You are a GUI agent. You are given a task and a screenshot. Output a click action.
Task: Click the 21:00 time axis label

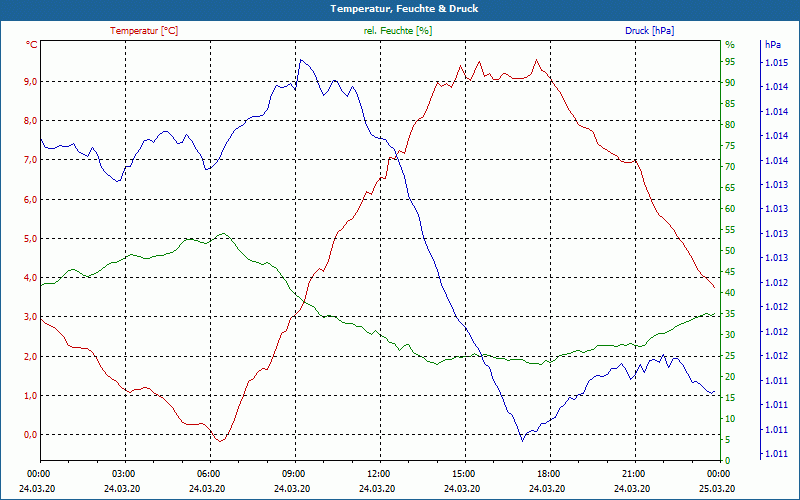click(x=633, y=474)
